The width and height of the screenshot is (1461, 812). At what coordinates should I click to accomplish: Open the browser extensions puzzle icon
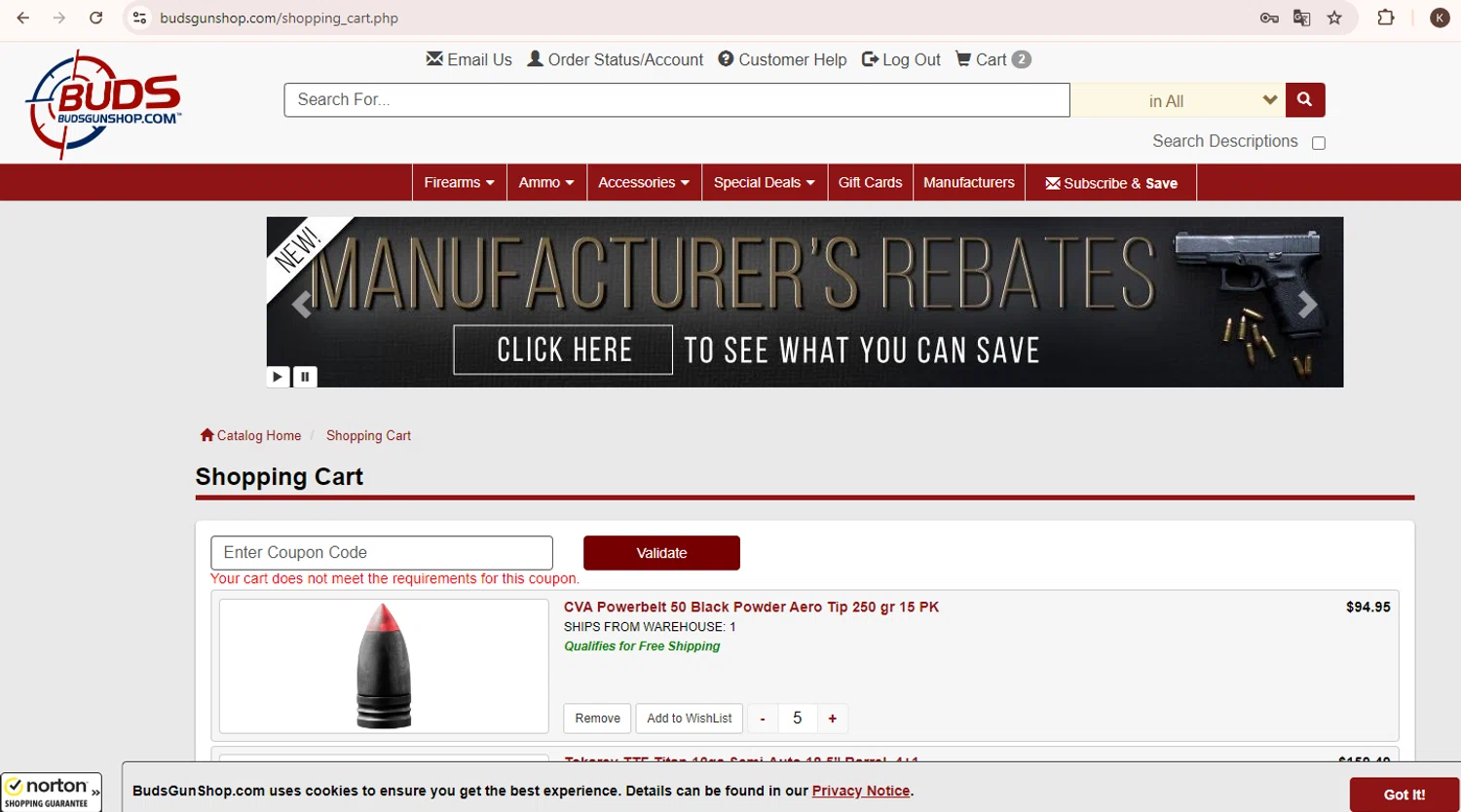pyautogui.click(x=1385, y=18)
